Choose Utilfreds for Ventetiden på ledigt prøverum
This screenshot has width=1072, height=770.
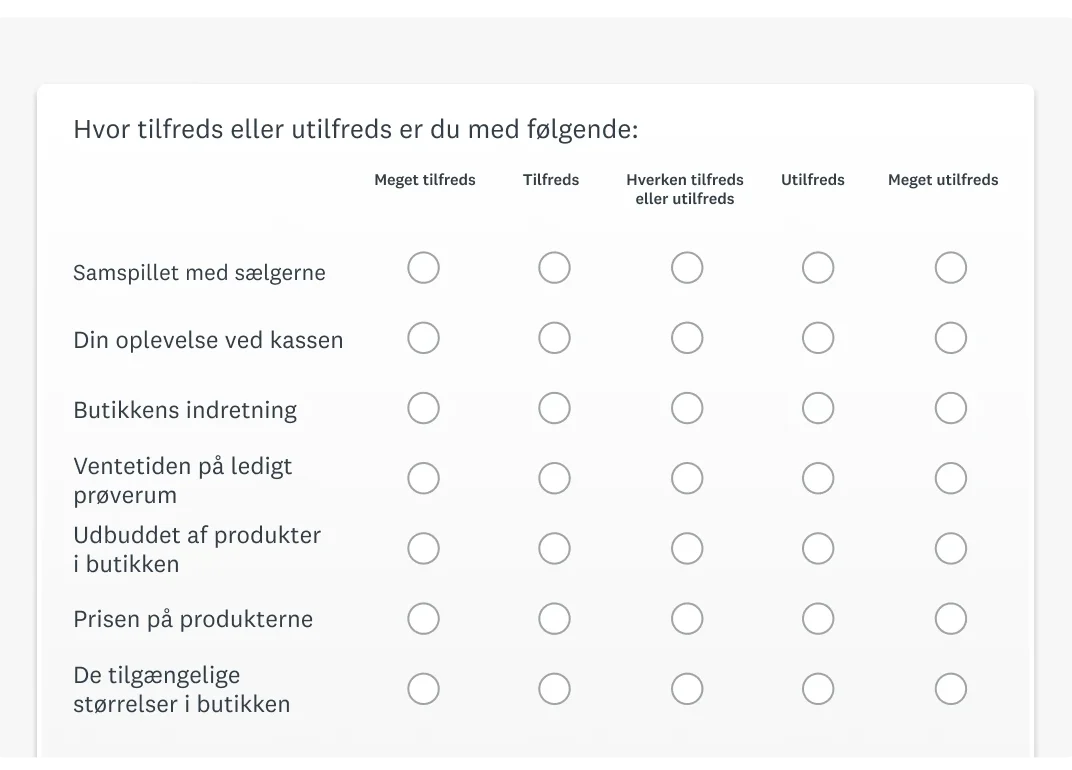point(818,478)
